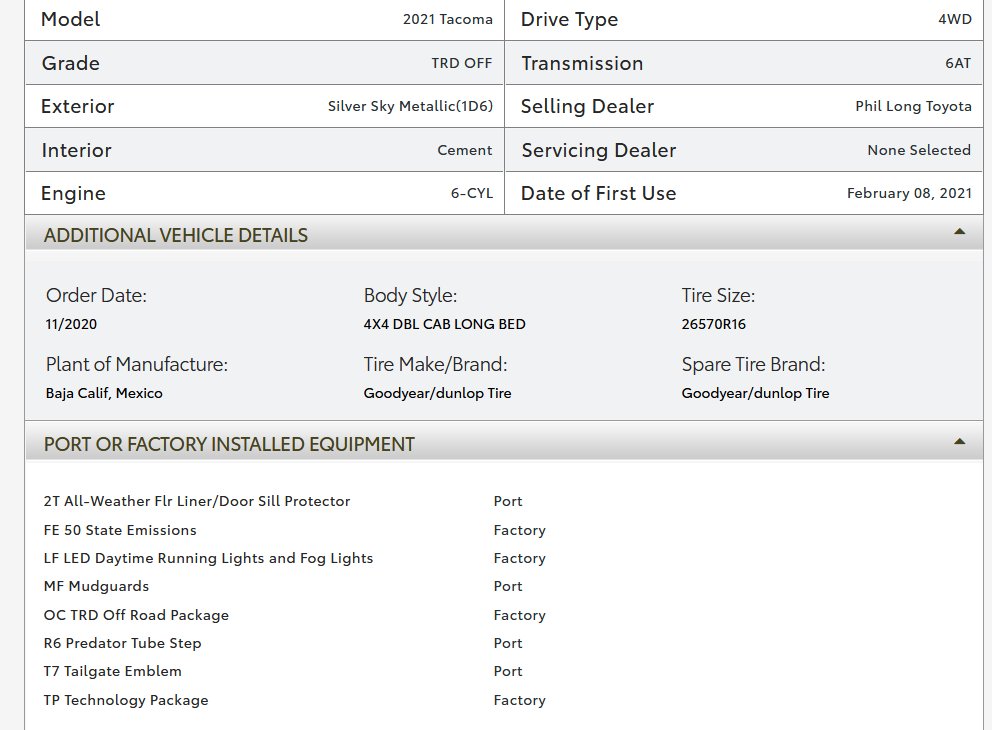Click the R6 Predator Tube Step item
This screenshot has width=992, height=730.
coord(122,643)
